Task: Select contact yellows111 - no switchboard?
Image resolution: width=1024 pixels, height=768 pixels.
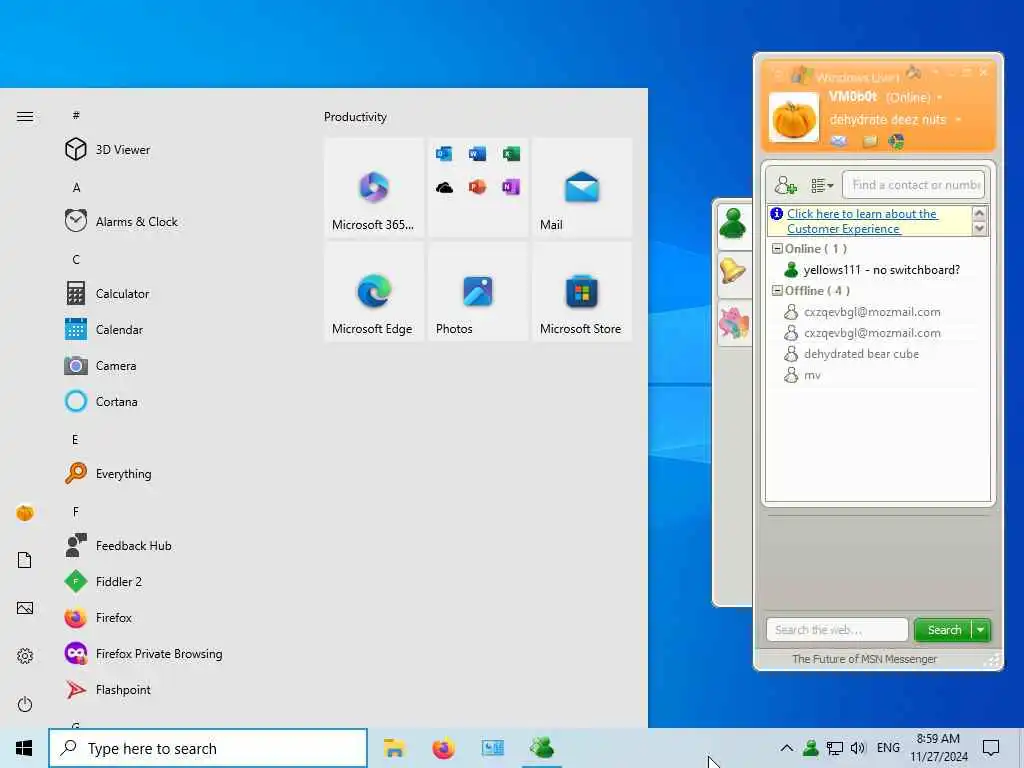Action: click(881, 270)
